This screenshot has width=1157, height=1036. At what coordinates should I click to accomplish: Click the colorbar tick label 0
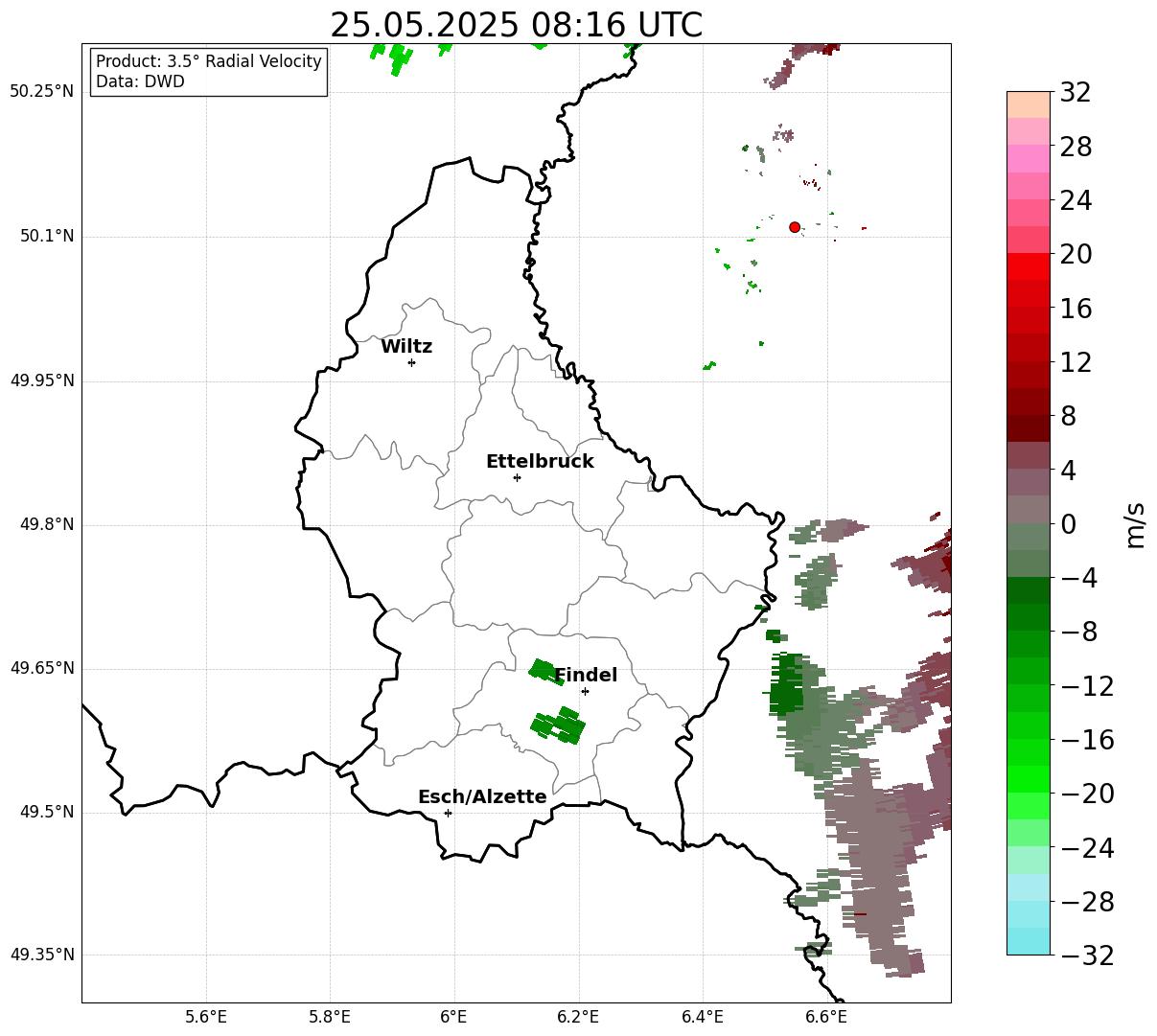click(1068, 524)
